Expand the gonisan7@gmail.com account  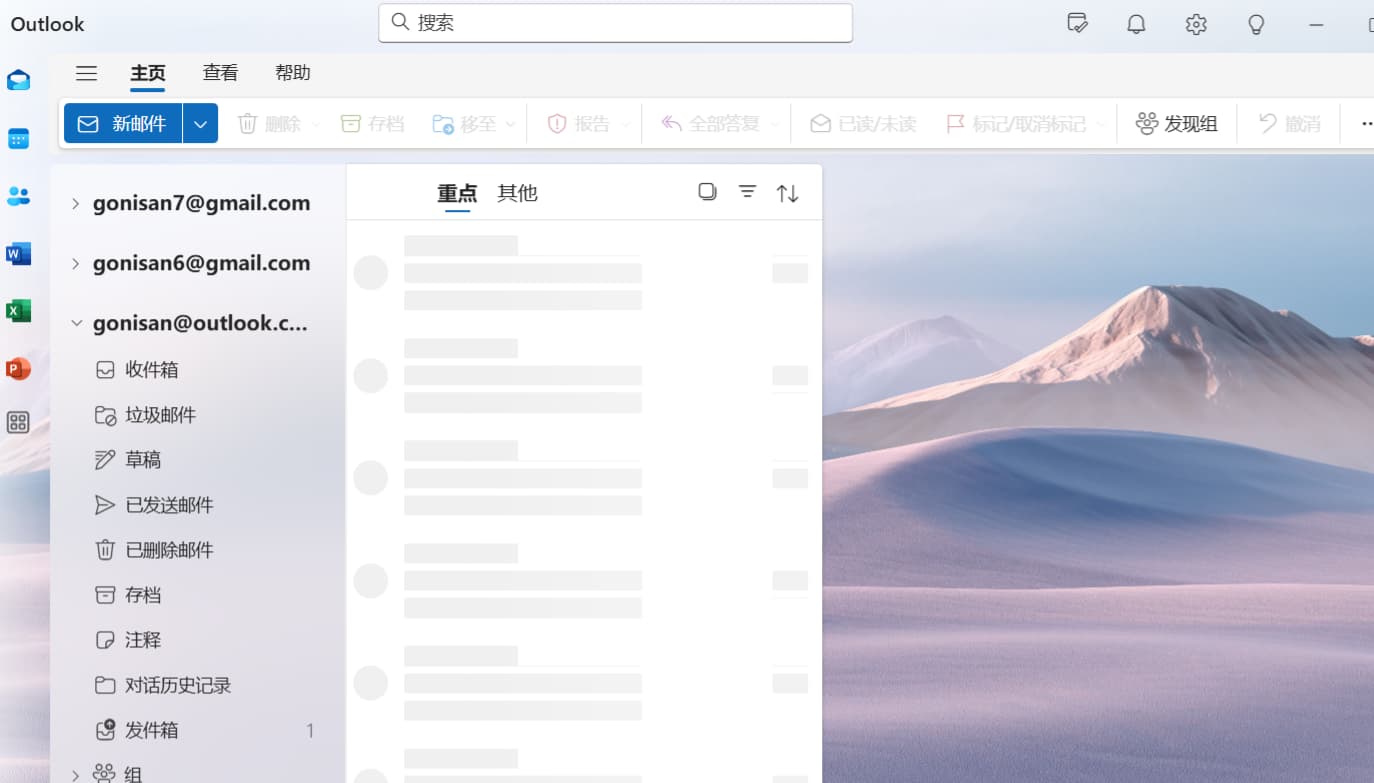point(75,204)
